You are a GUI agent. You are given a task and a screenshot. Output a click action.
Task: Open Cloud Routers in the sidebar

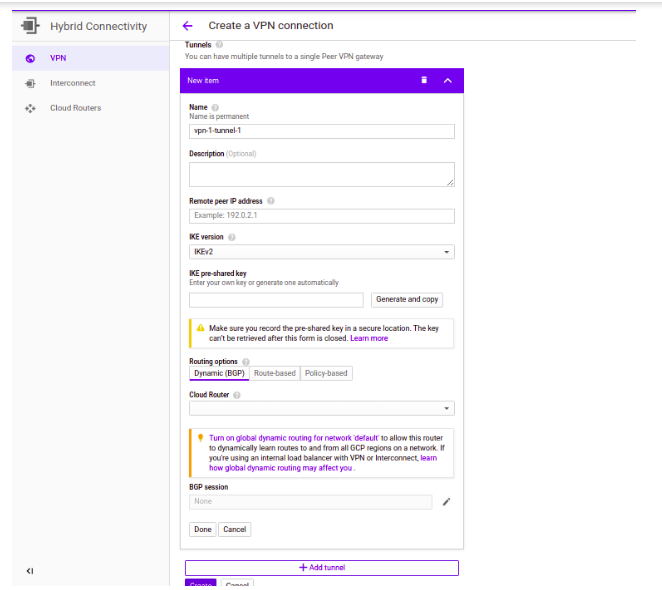click(x=75, y=108)
